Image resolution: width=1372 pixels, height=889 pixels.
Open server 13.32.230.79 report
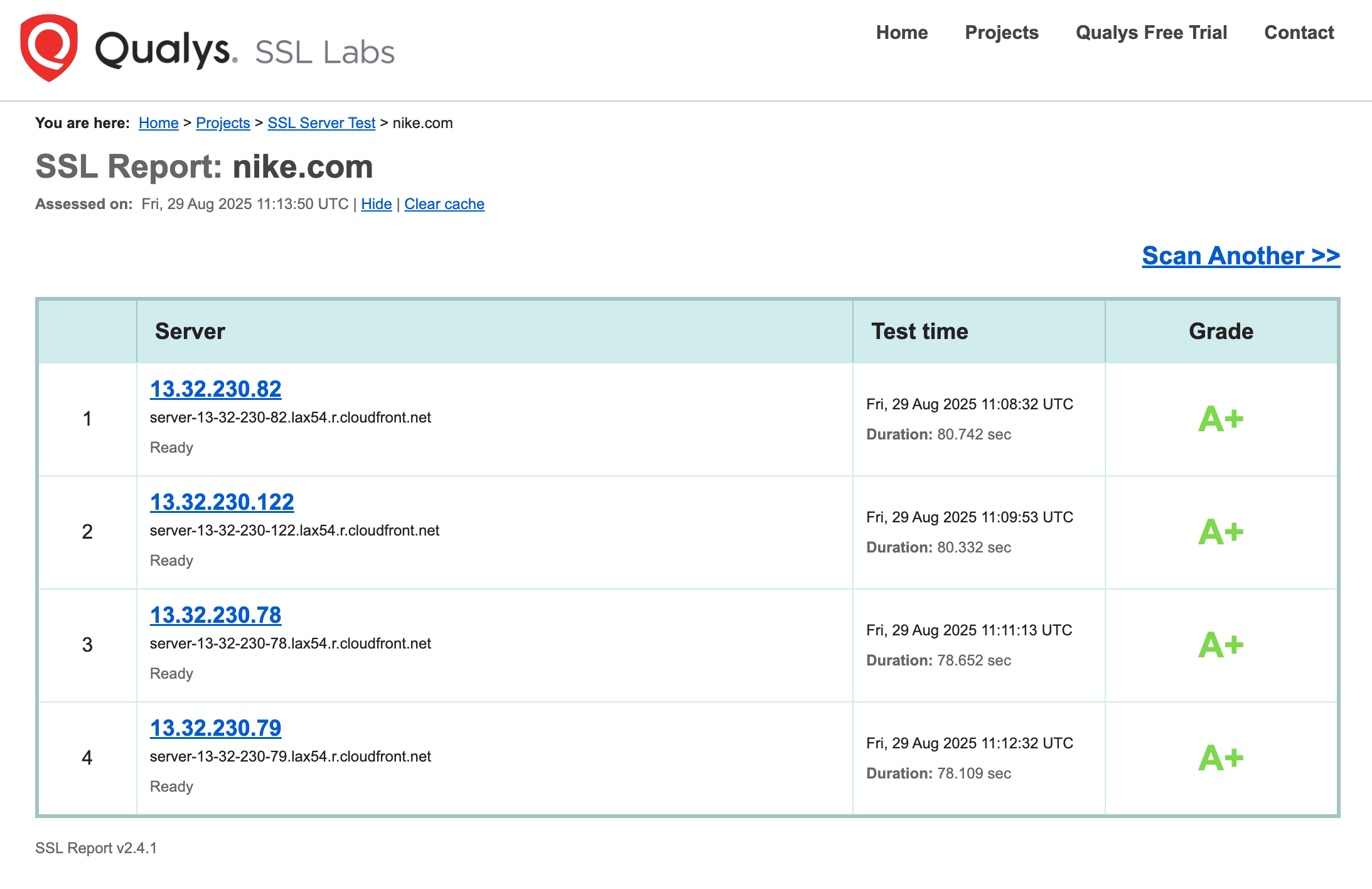[x=215, y=728]
